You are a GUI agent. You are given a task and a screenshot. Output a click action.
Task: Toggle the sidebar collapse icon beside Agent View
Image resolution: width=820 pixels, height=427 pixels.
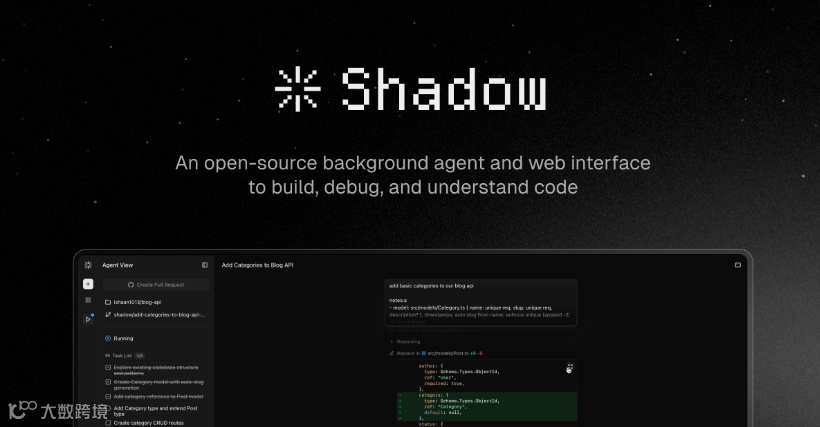204,265
